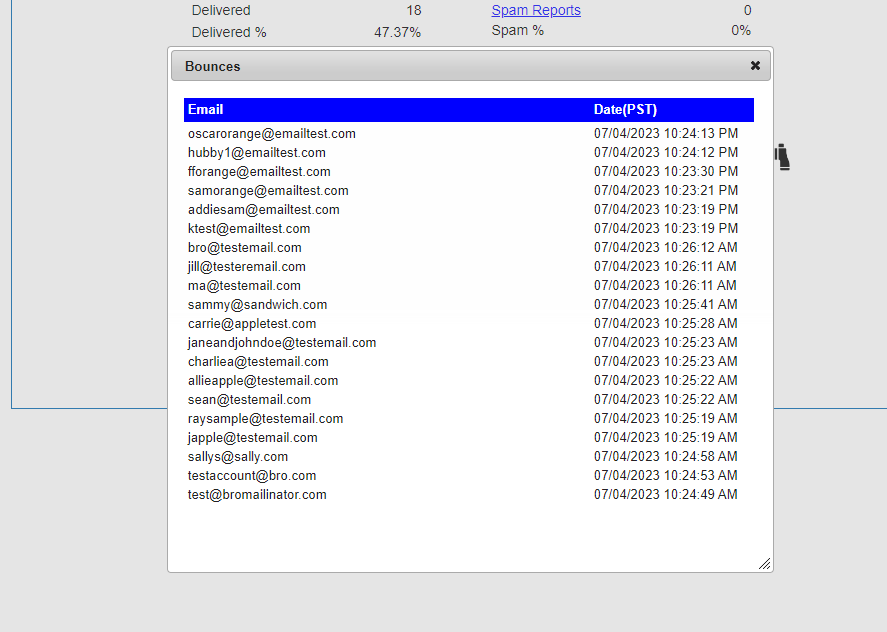Click the Email column header
Image resolution: width=887 pixels, height=632 pixels.
point(205,110)
